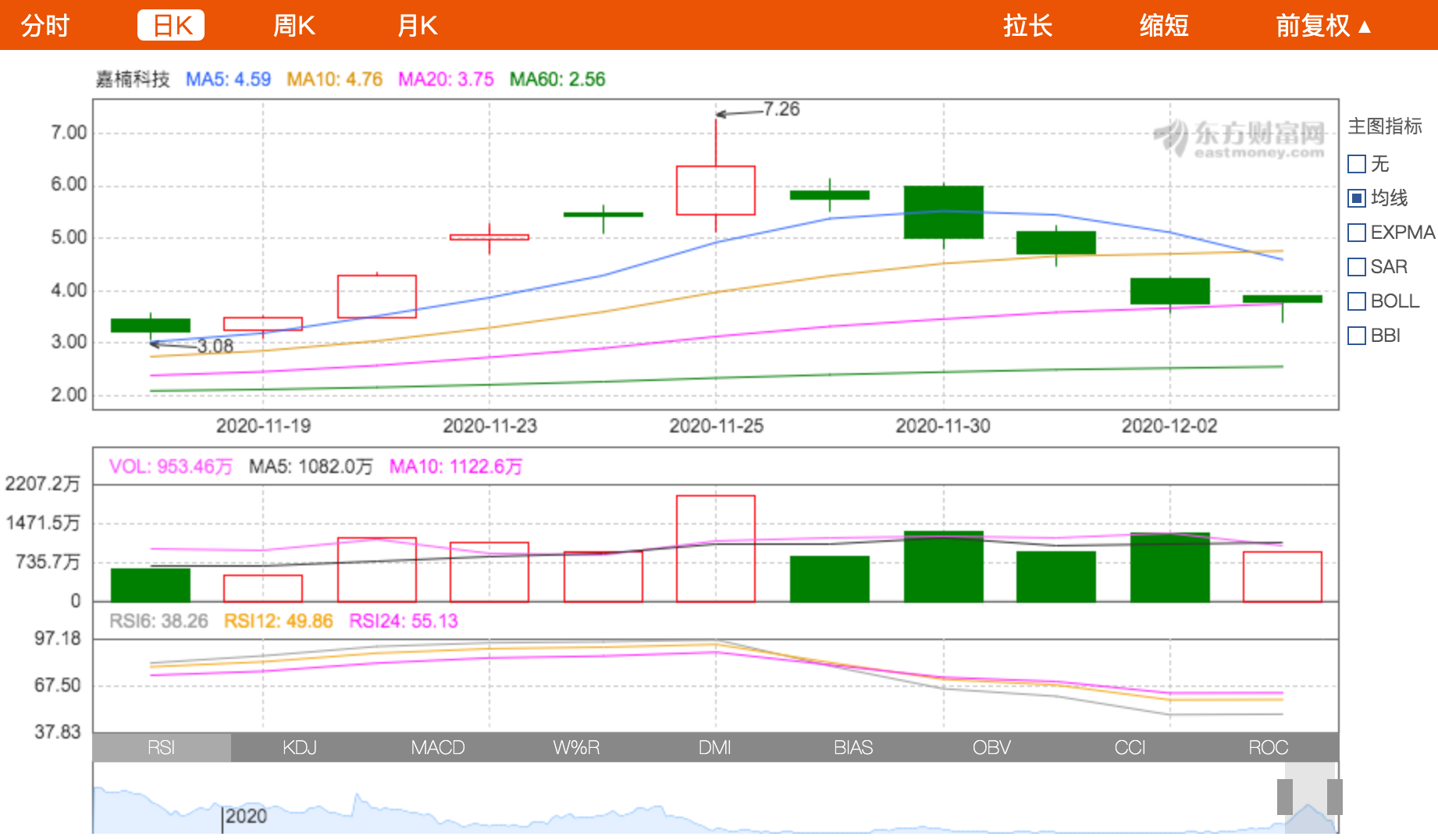This screenshot has width=1438, height=840.
Task: Click the left handle of timeline range slider
Action: [x=1284, y=796]
